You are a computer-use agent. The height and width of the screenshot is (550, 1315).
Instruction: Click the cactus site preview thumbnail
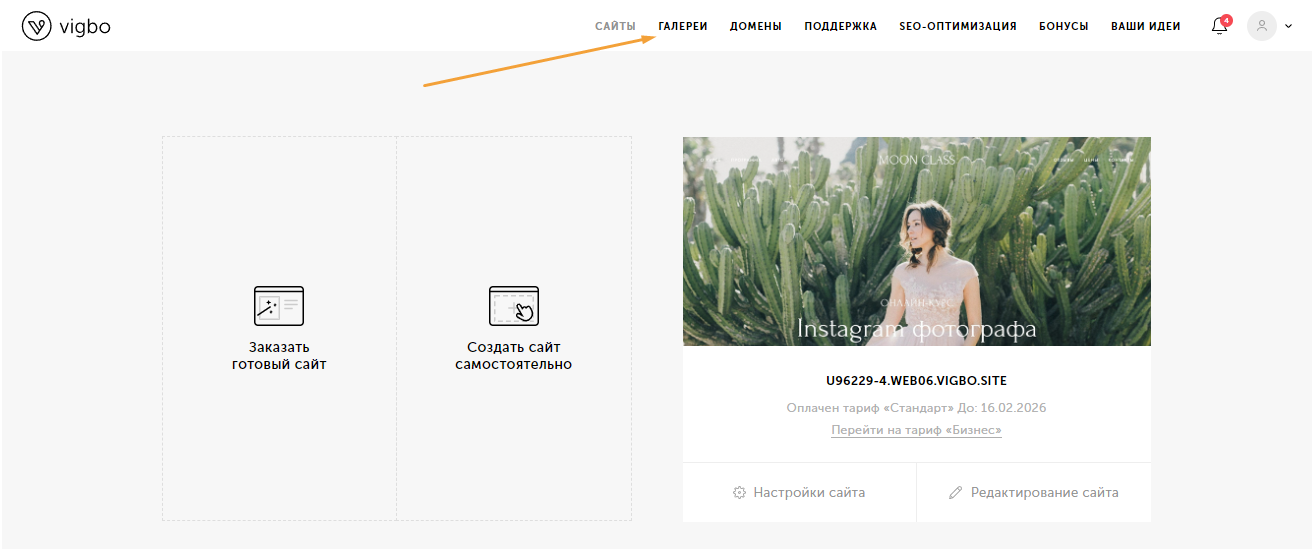(x=917, y=241)
